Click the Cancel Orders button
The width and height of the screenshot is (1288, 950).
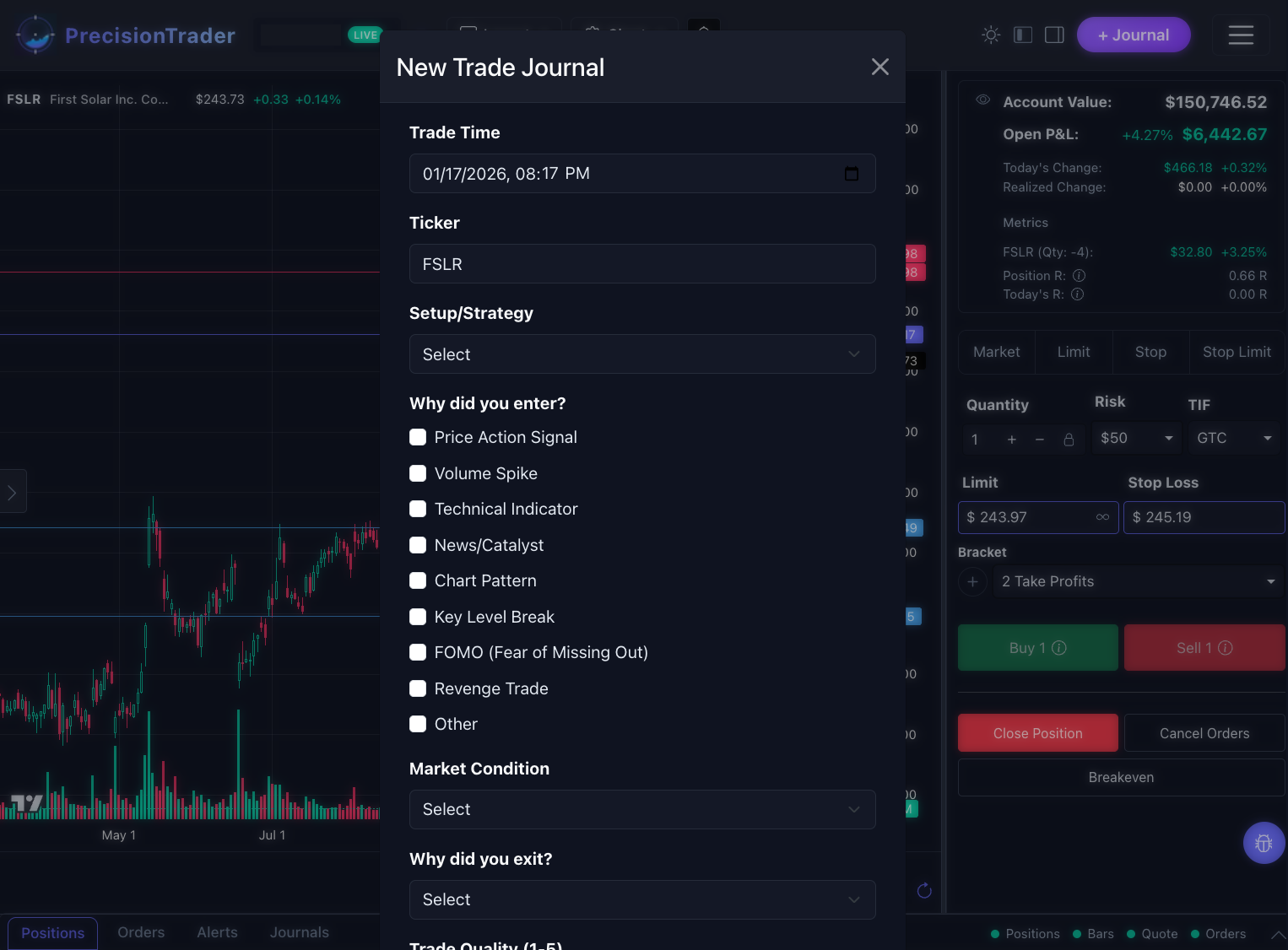(x=1204, y=733)
